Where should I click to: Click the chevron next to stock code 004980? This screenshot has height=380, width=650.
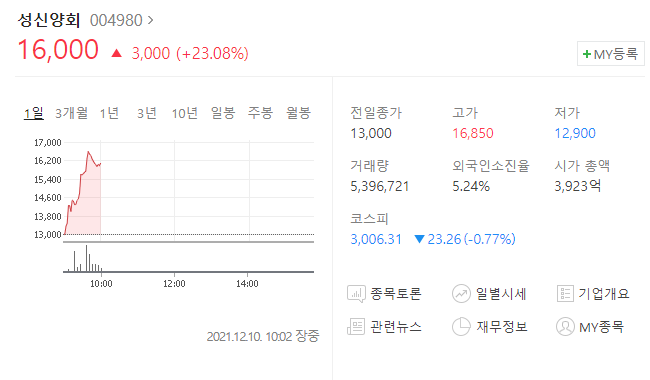[150, 20]
